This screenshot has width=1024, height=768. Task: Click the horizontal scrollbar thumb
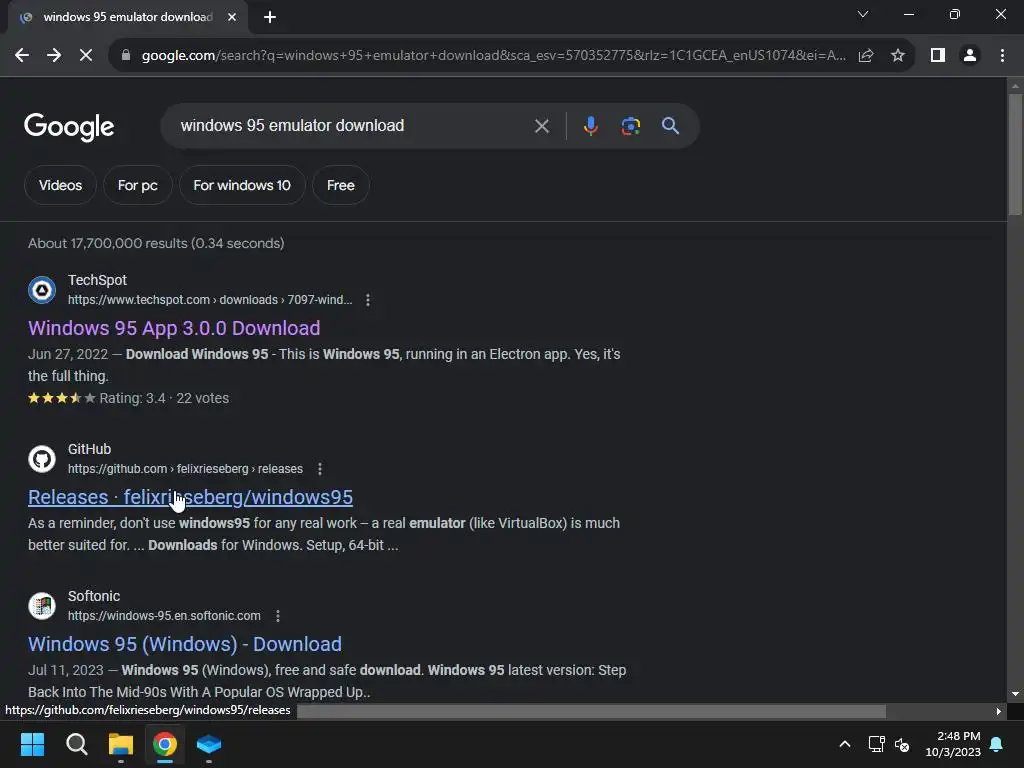click(x=591, y=711)
